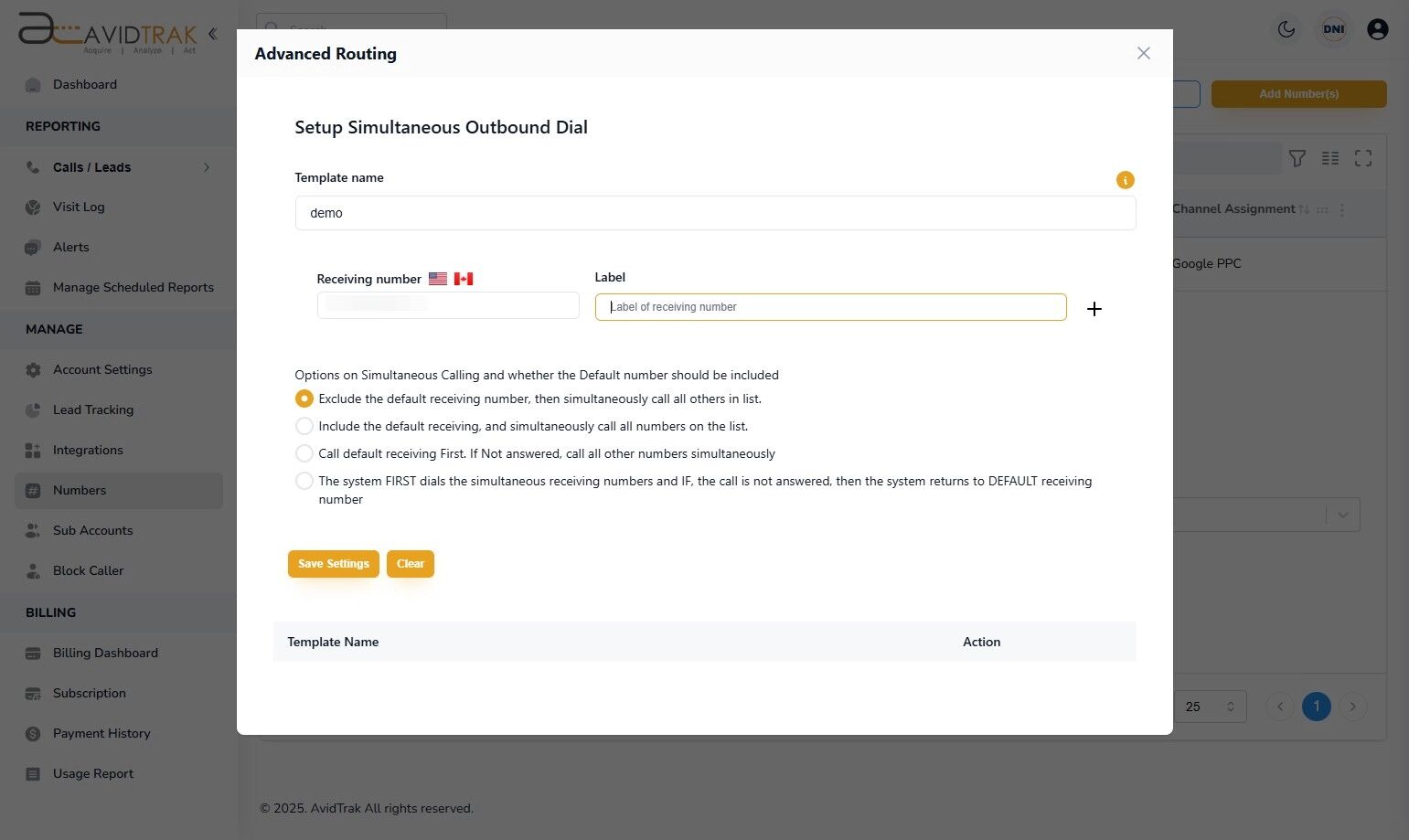Choose the 'Call default receiving First' option

pyautogui.click(x=304, y=453)
